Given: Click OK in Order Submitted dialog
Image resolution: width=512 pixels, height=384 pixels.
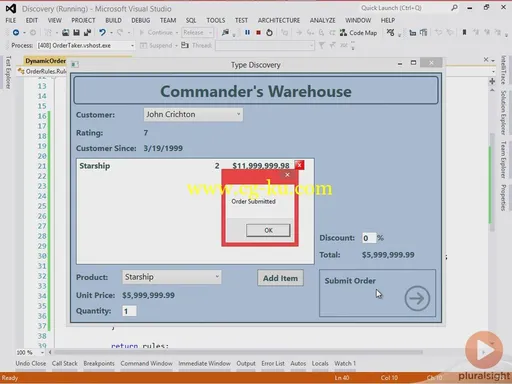Looking at the screenshot, I should click(x=268, y=230).
